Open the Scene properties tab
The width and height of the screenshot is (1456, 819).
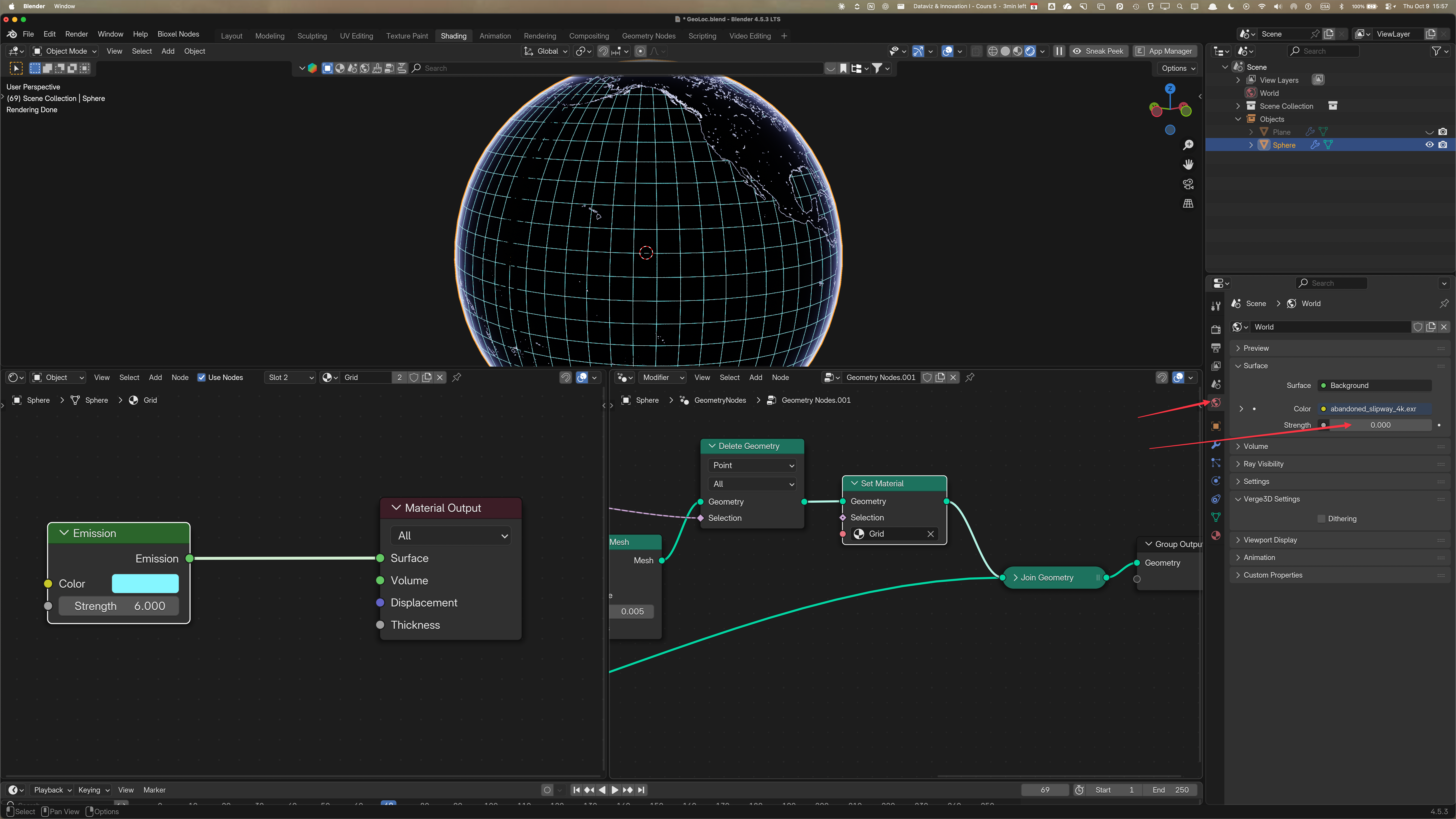click(x=1216, y=384)
